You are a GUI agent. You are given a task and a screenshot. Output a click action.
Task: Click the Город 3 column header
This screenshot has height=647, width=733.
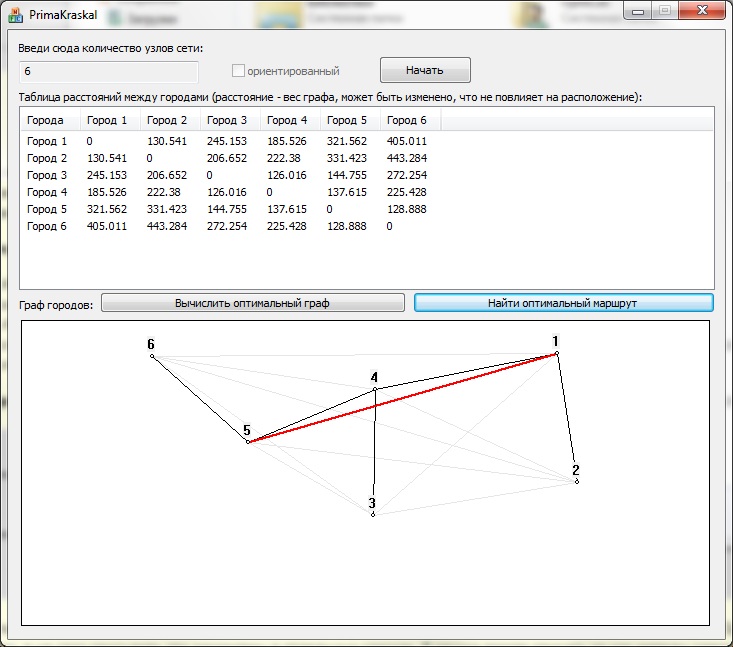click(230, 121)
